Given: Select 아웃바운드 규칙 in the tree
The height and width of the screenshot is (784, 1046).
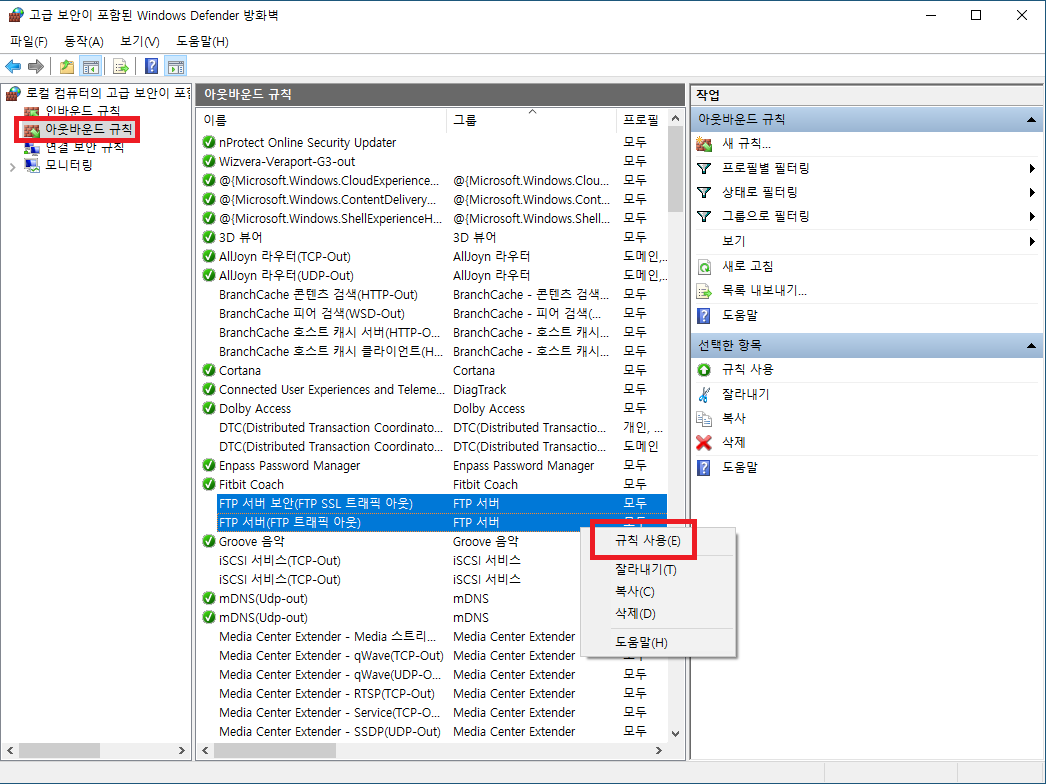Looking at the screenshot, I should click(88, 129).
